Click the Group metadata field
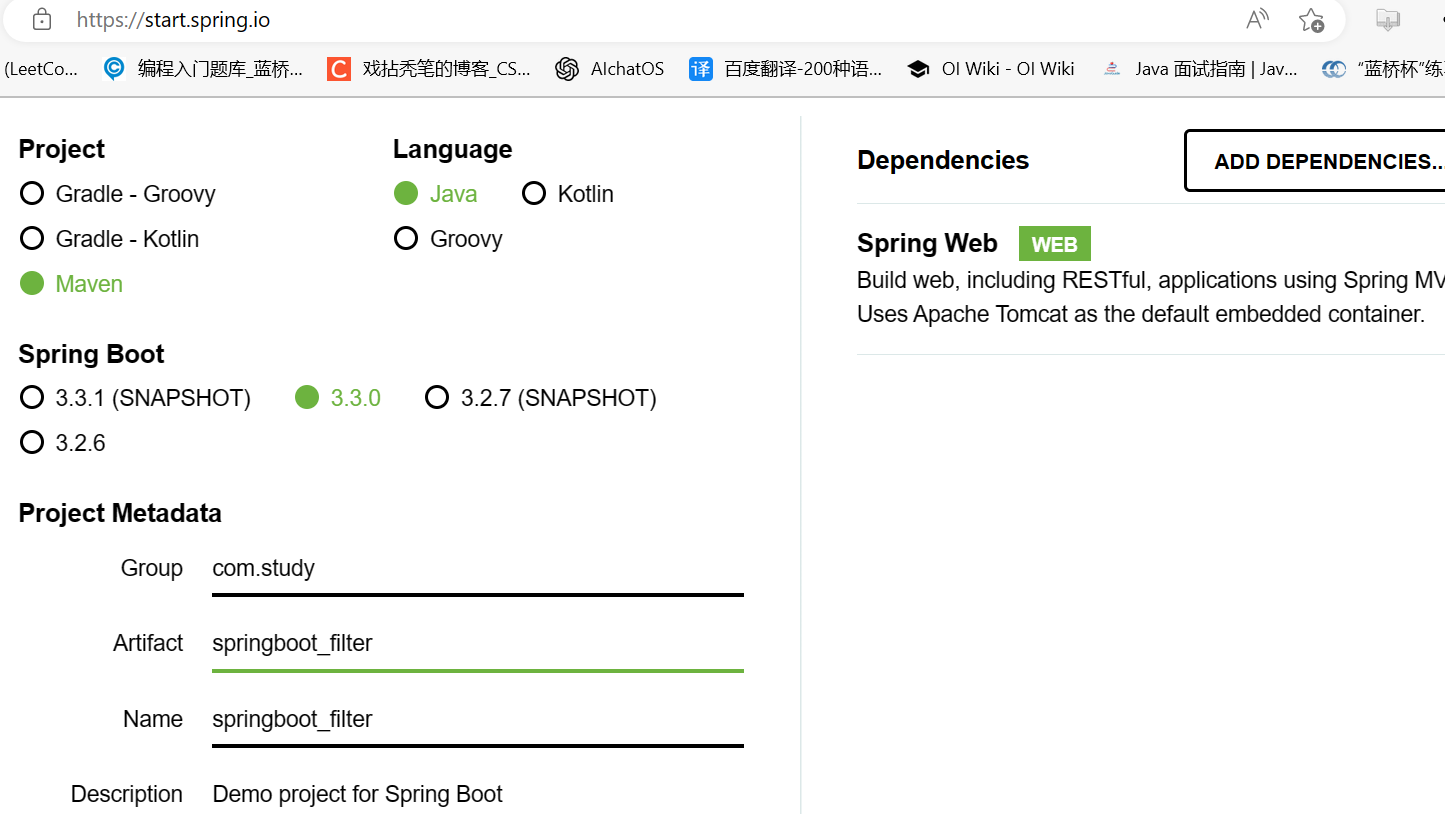 478,568
